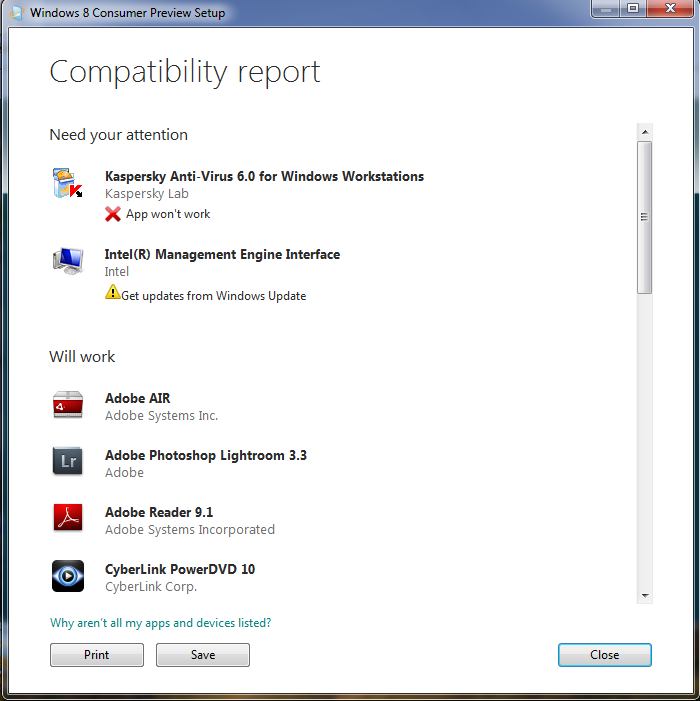Click 'Adobe Systems Inc.' publisher text

(x=161, y=416)
